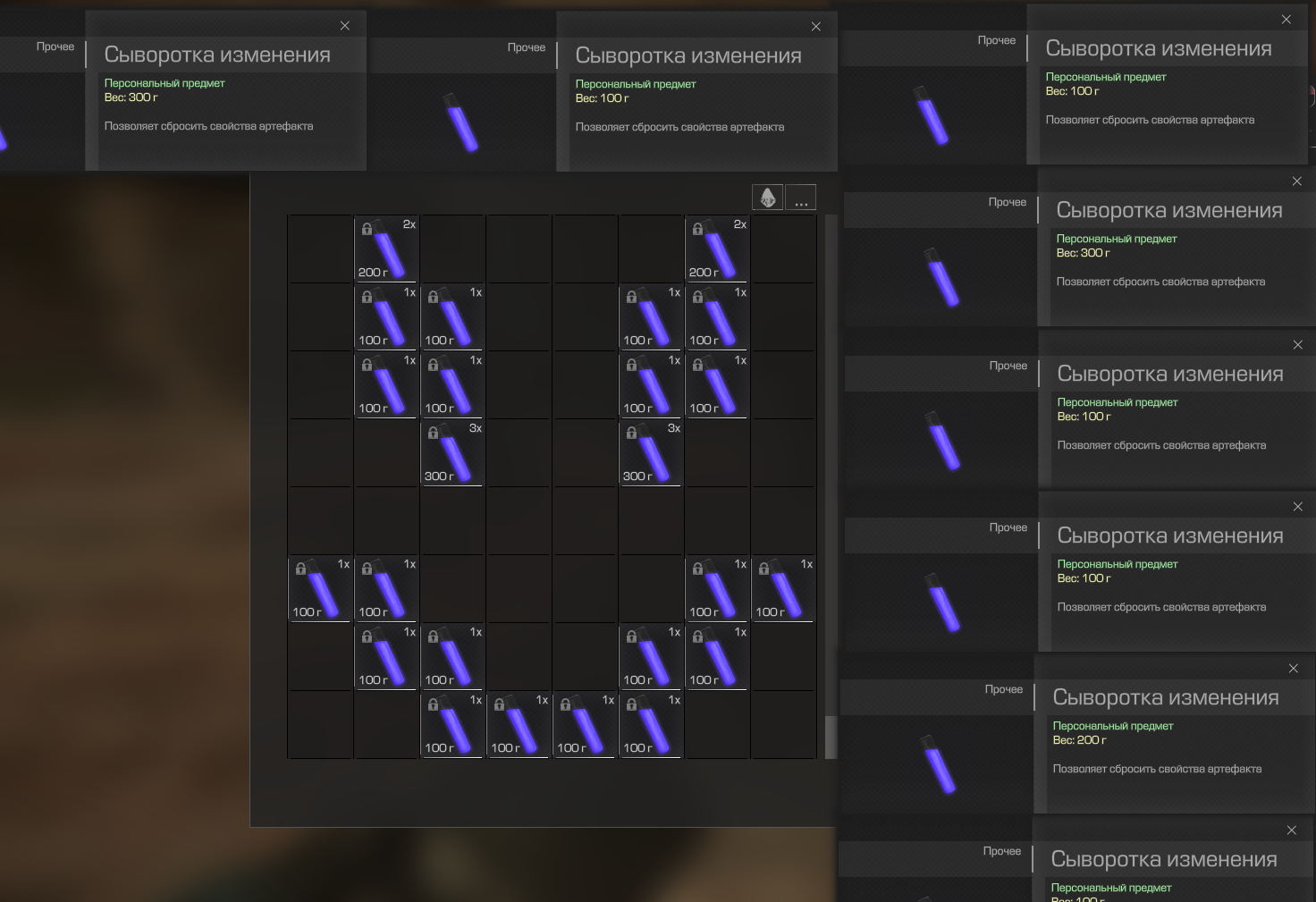Image resolution: width=1316 pixels, height=902 pixels.
Task: Select the serum in the rightmost inventory column
Action: click(x=783, y=588)
